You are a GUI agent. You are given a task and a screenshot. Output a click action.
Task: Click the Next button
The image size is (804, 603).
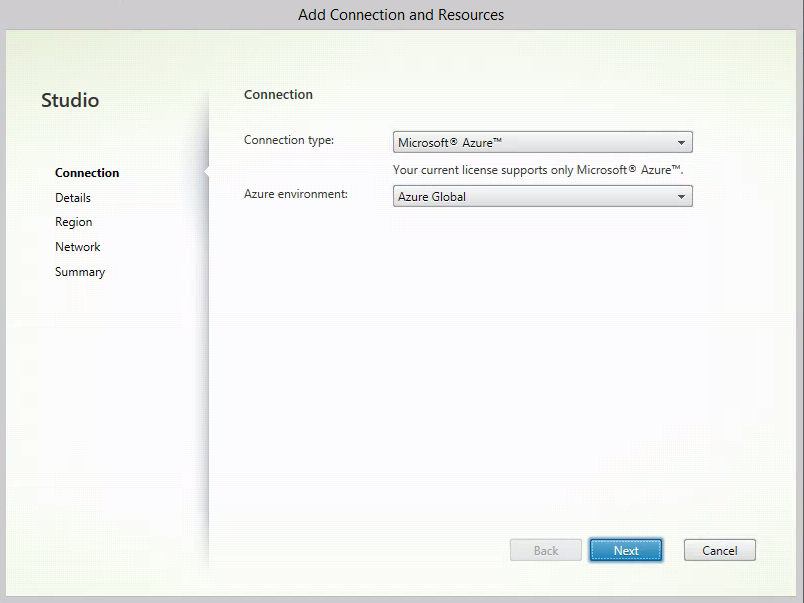(x=626, y=550)
